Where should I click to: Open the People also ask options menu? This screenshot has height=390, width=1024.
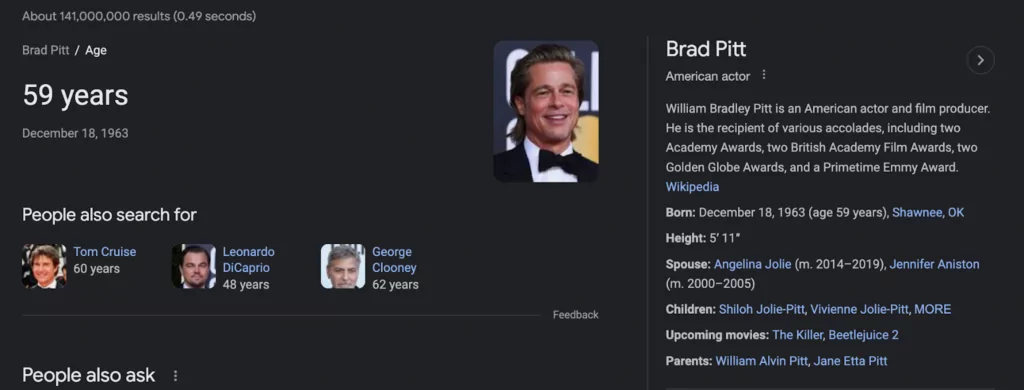[x=175, y=376]
